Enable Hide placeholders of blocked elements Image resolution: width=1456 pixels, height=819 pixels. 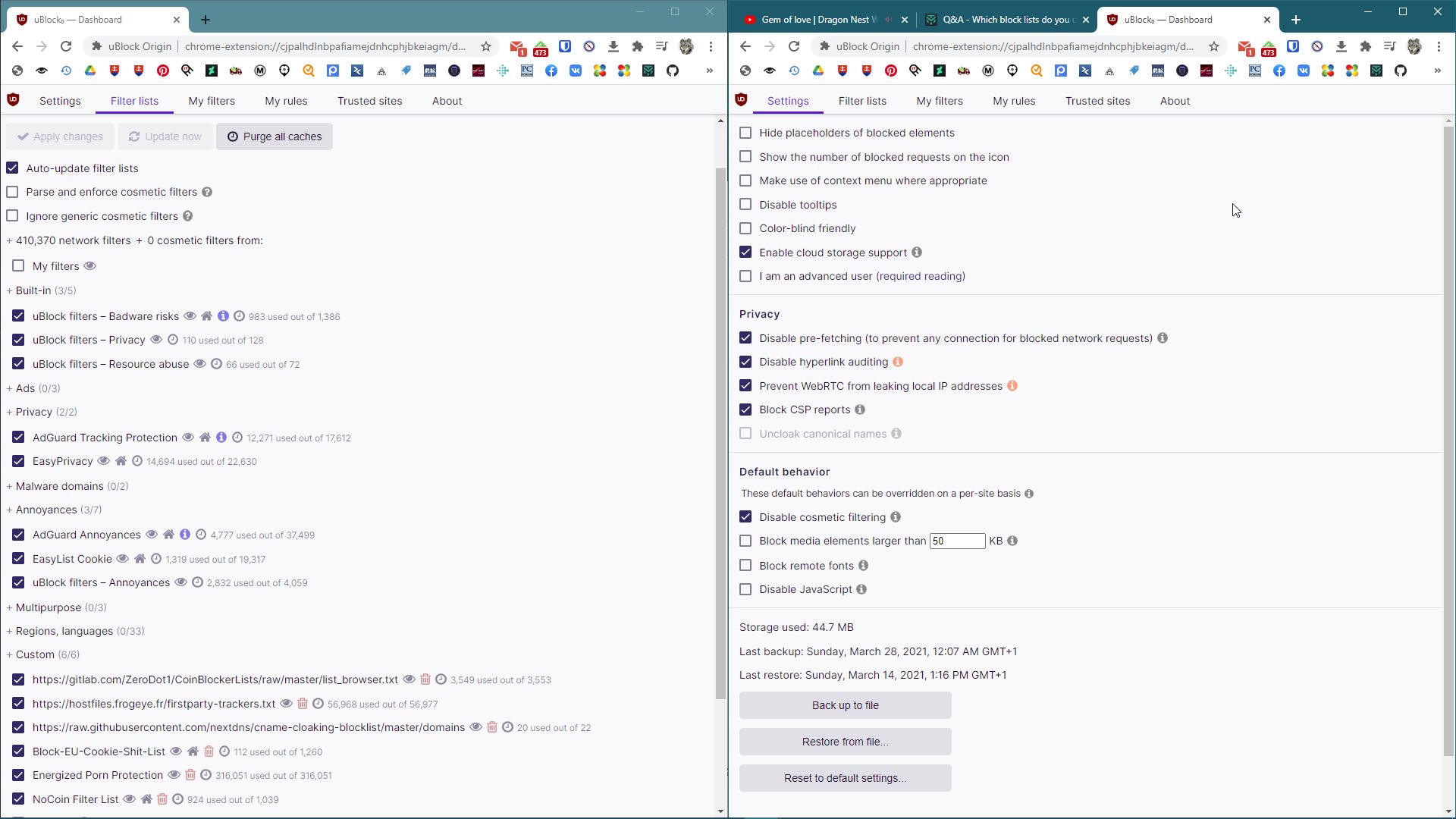(745, 133)
